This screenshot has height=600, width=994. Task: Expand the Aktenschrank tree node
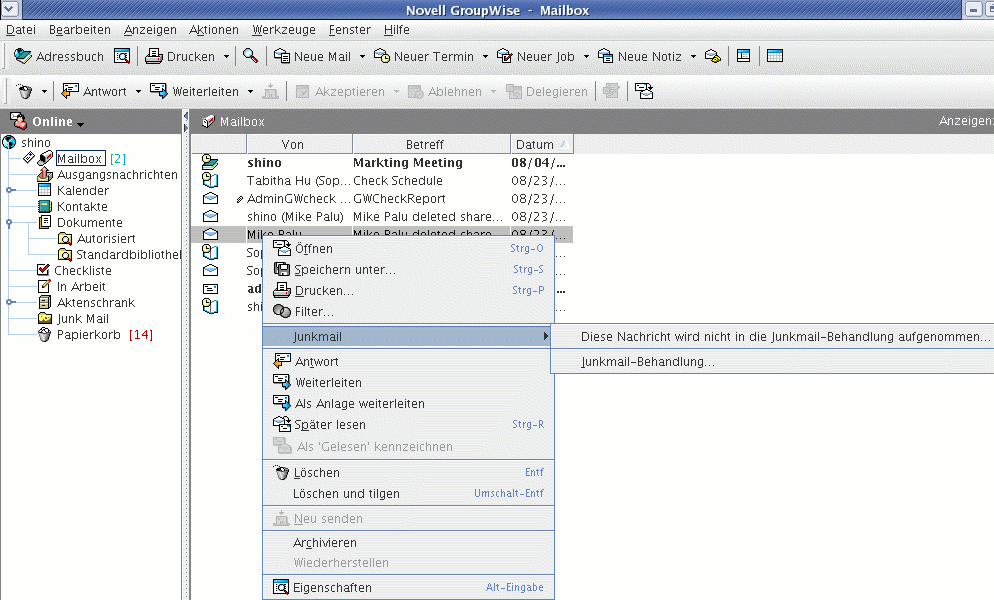pyautogui.click(x=10, y=303)
